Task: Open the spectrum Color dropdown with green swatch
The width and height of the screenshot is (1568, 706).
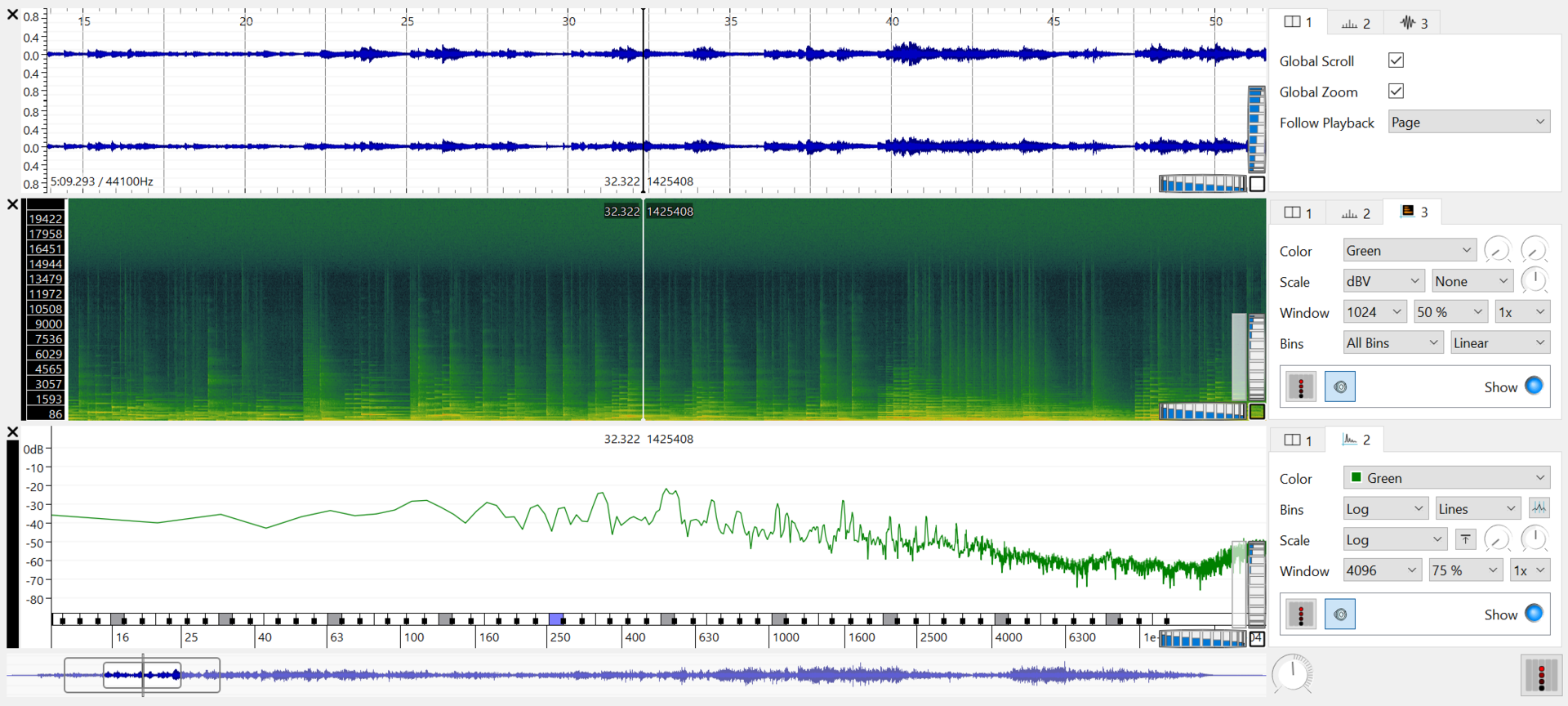Action: click(1446, 477)
